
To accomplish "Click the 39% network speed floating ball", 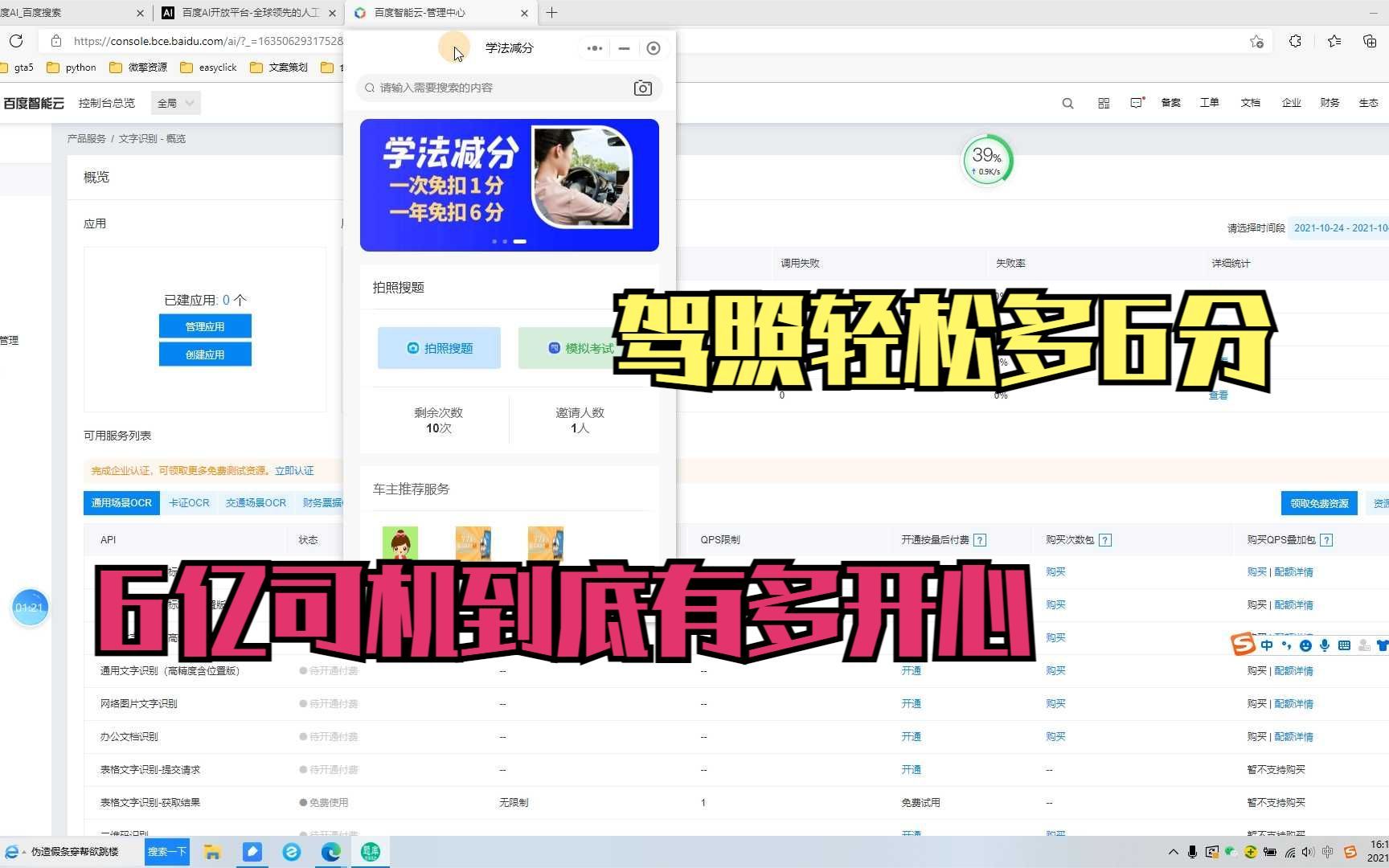I will [x=987, y=160].
